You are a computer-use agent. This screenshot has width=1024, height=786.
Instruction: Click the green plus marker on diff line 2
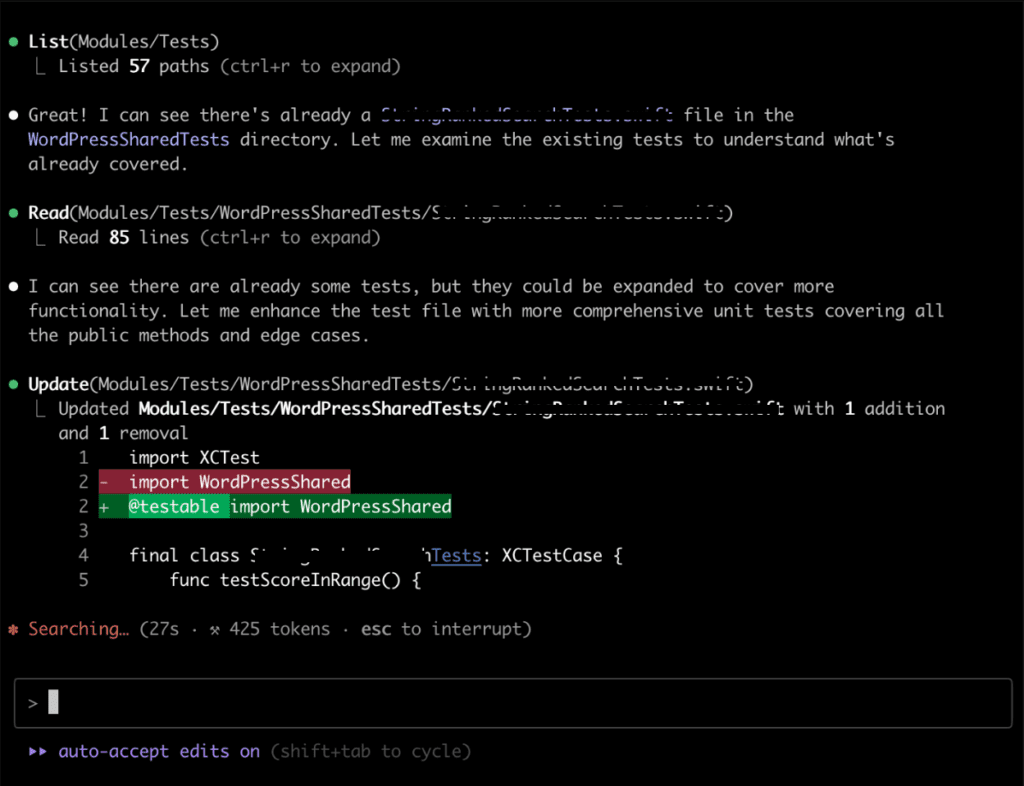click(x=104, y=507)
